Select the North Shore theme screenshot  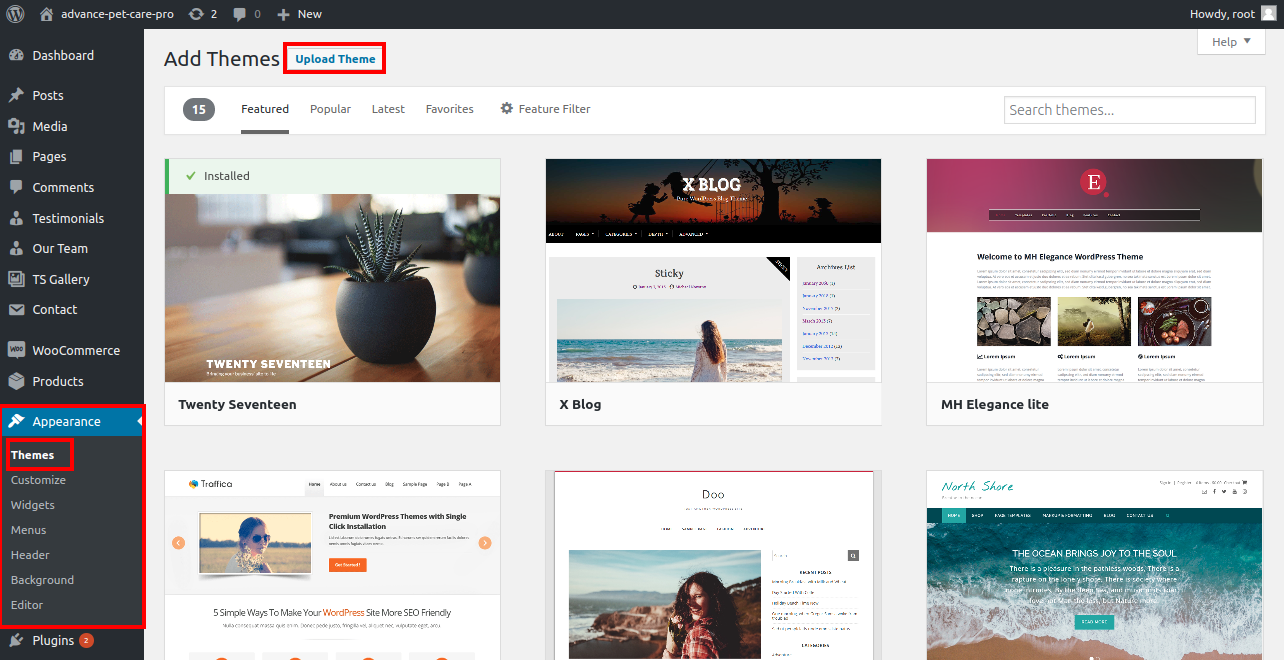click(1095, 565)
